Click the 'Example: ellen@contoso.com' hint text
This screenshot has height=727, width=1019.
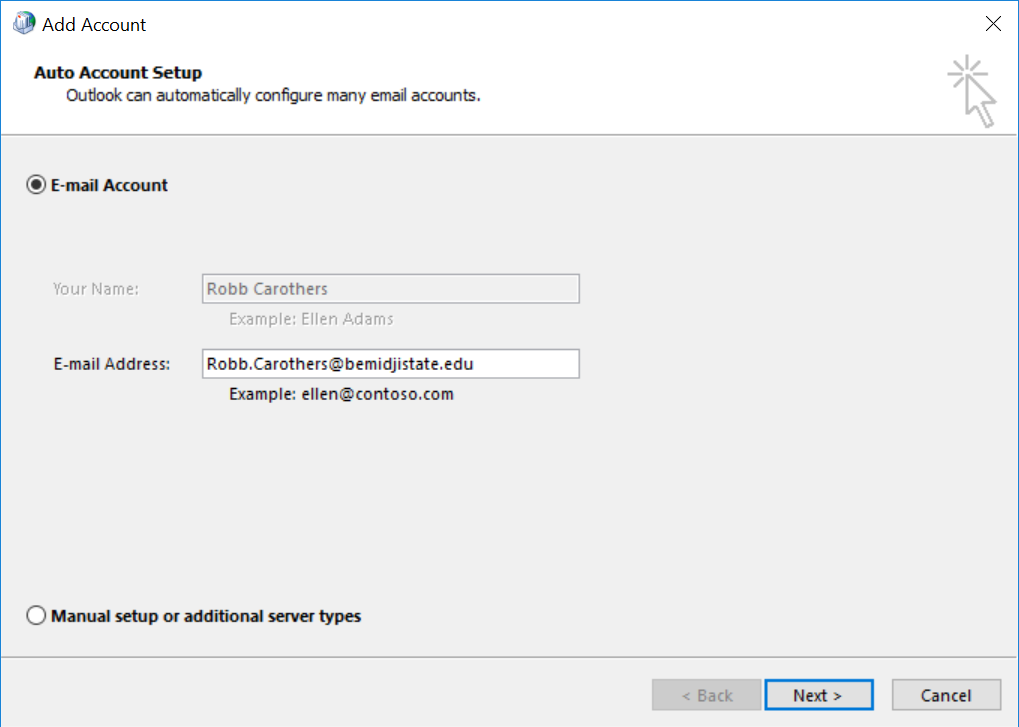[341, 394]
